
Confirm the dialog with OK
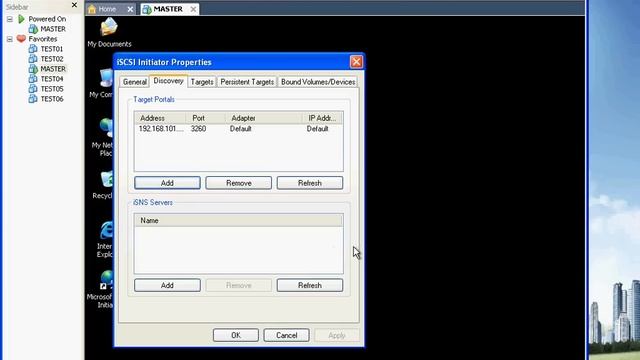236,335
